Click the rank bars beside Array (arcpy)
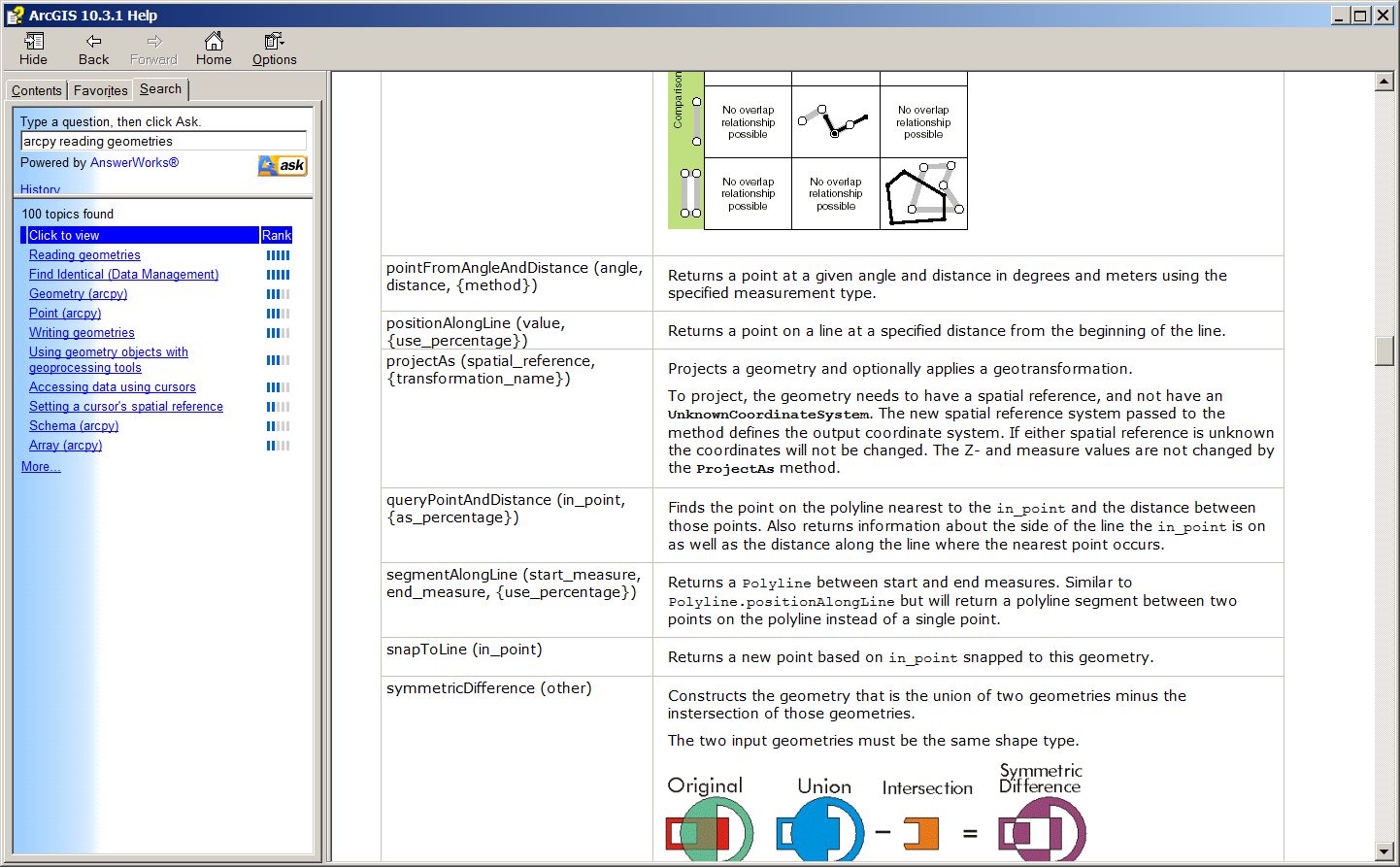Image resolution: width=1400 pixels, height=867 pixels. point(279,446)
